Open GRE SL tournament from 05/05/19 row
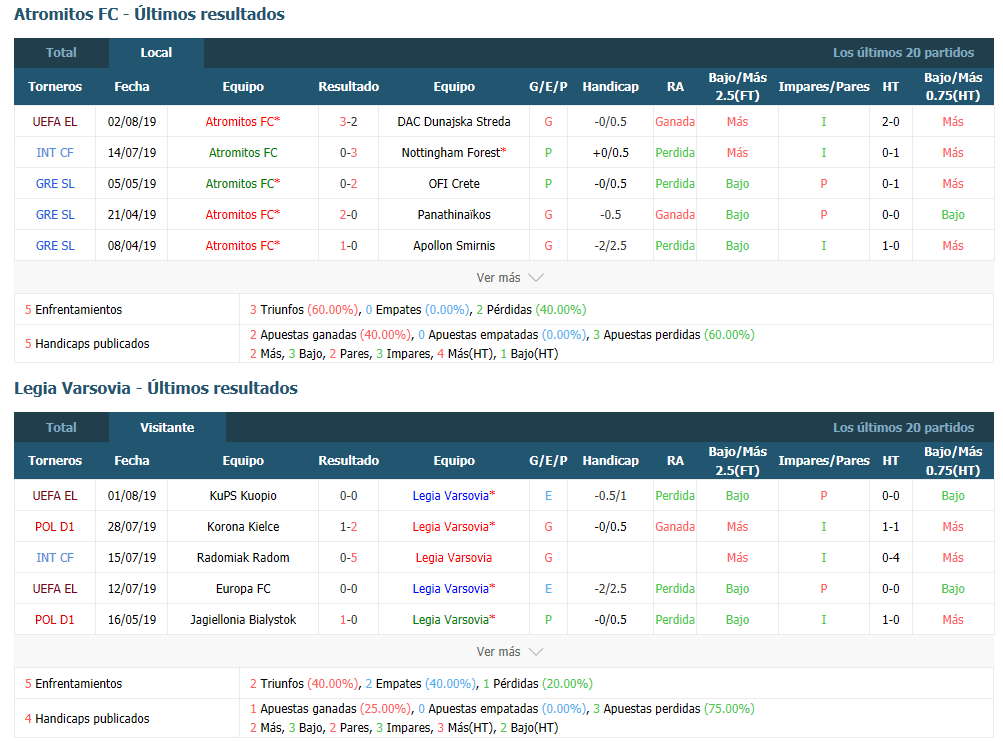The width and height of the screenshot is (1003, 742). (x=55, y=184)
